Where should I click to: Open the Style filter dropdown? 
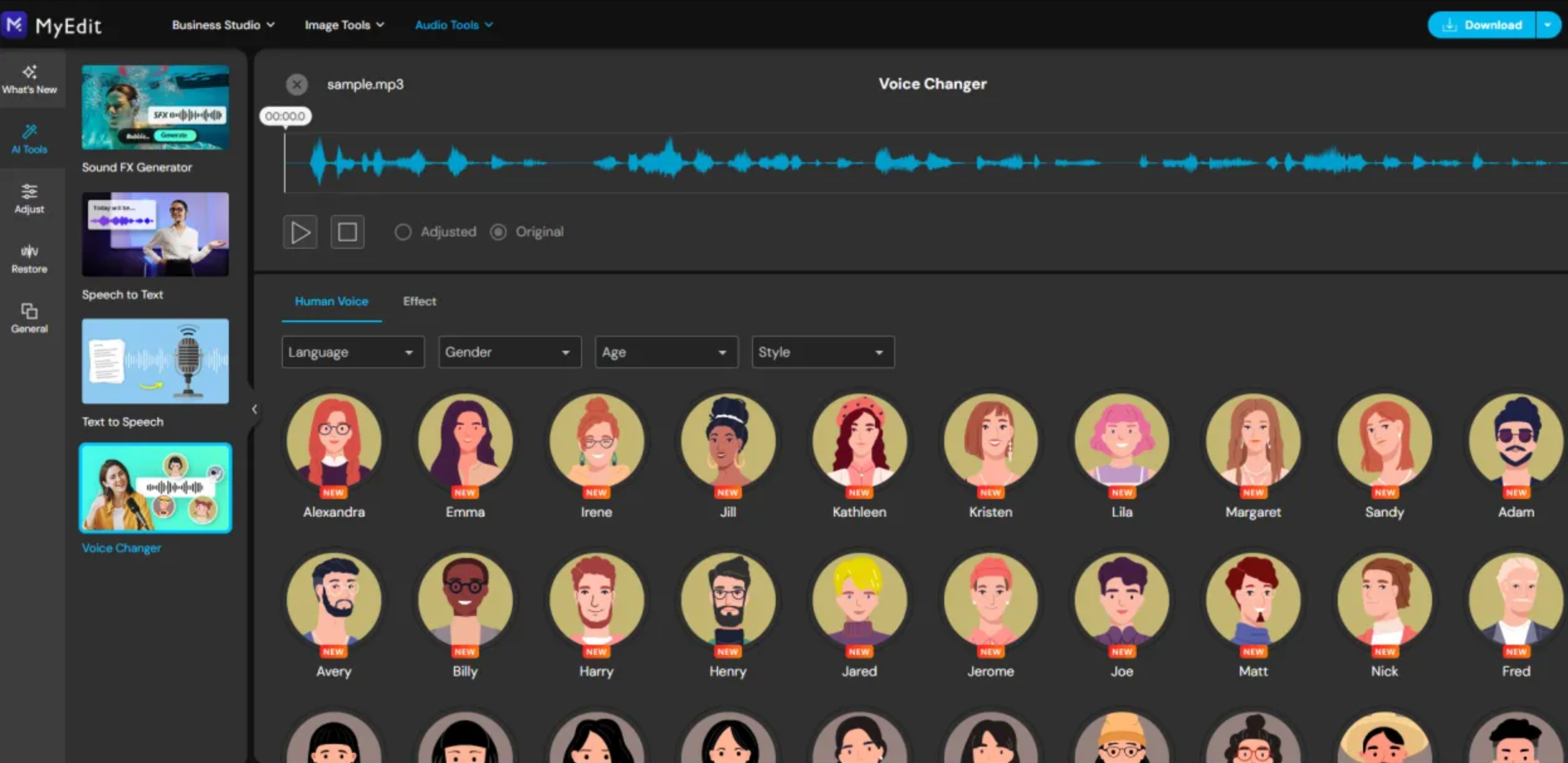point(822,352)
